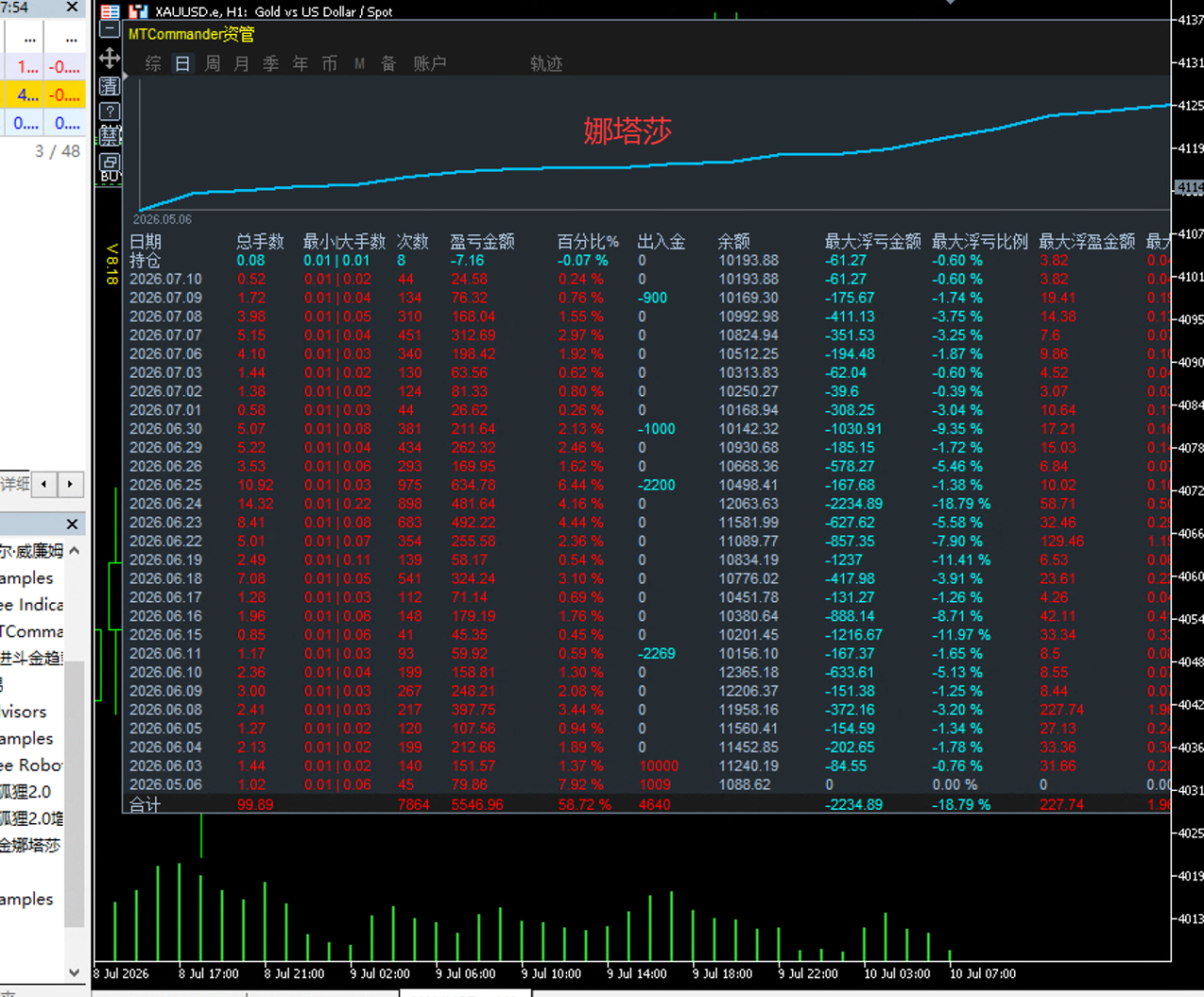Click navigator scrollbar up arrow
The height and width of the screenshot is (997, 1204).
click(x=74, y=550)
